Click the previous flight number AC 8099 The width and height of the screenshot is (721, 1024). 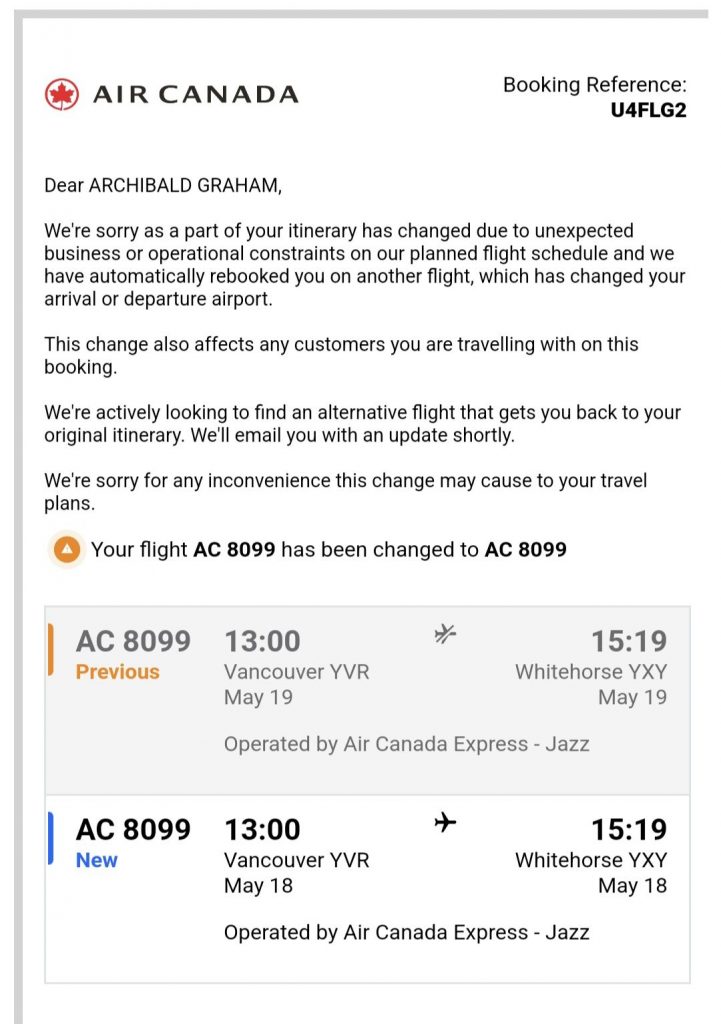coord(133,641)
